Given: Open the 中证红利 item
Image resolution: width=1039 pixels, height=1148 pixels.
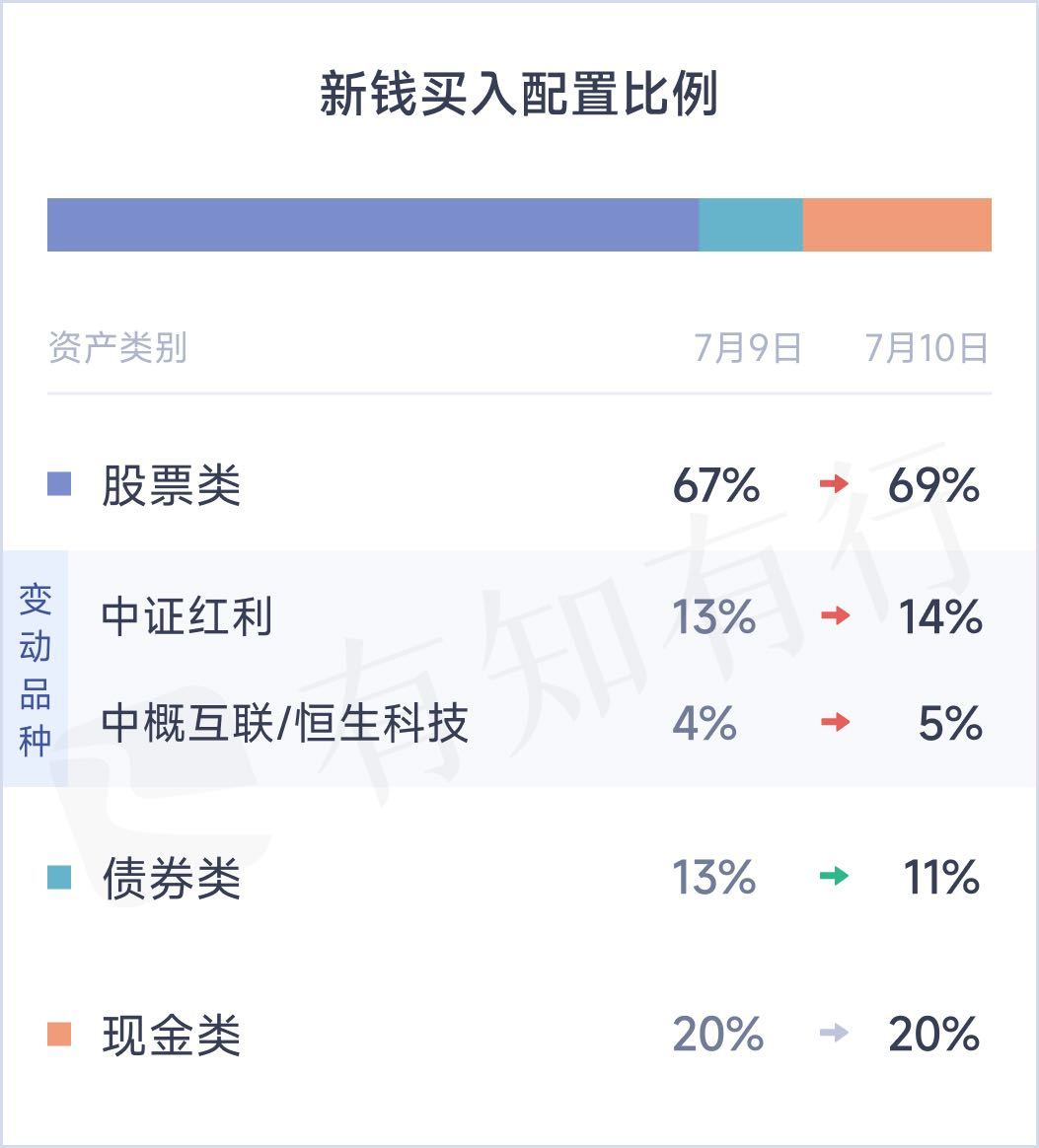Looking at the screenshot, I should [x=186, y=615].
